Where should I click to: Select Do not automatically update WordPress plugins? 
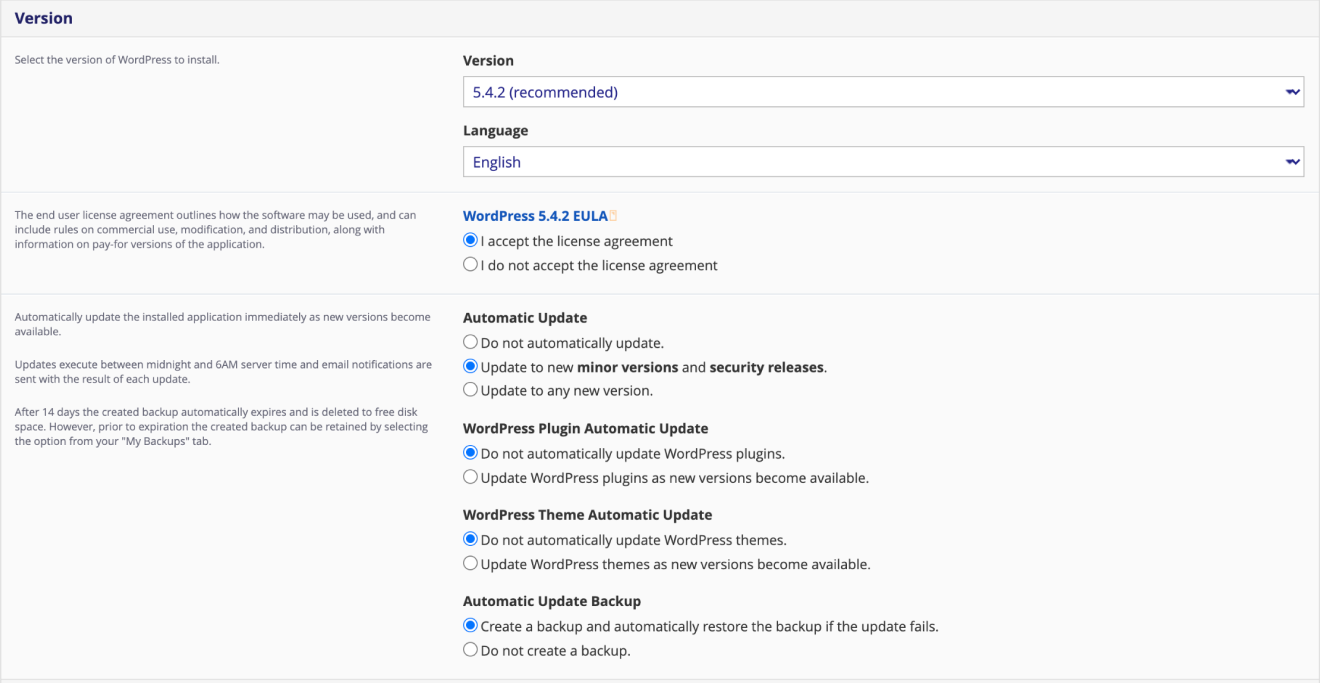(x=470, y=453)
